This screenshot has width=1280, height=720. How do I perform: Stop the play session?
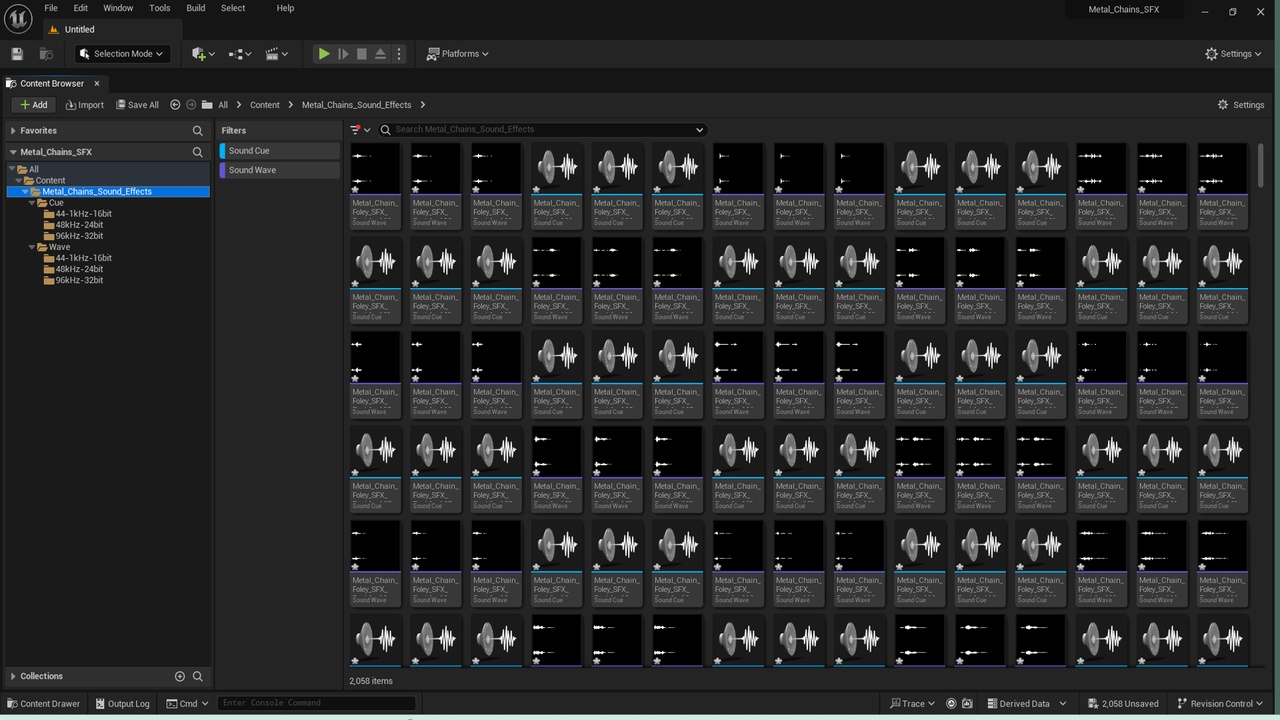[362, 54]
